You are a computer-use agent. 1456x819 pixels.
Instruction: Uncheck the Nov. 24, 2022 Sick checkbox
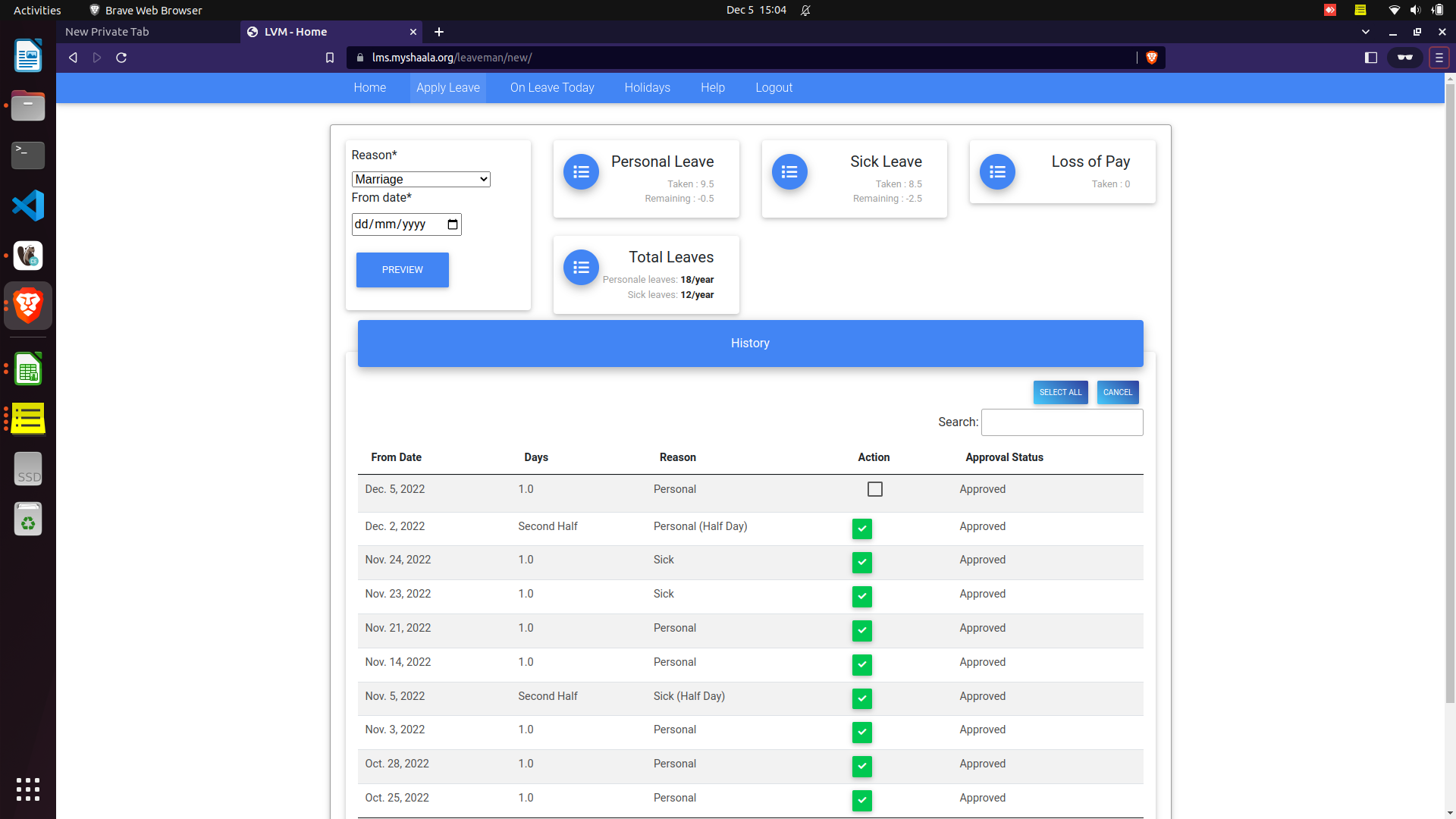[x=861, y=563]
